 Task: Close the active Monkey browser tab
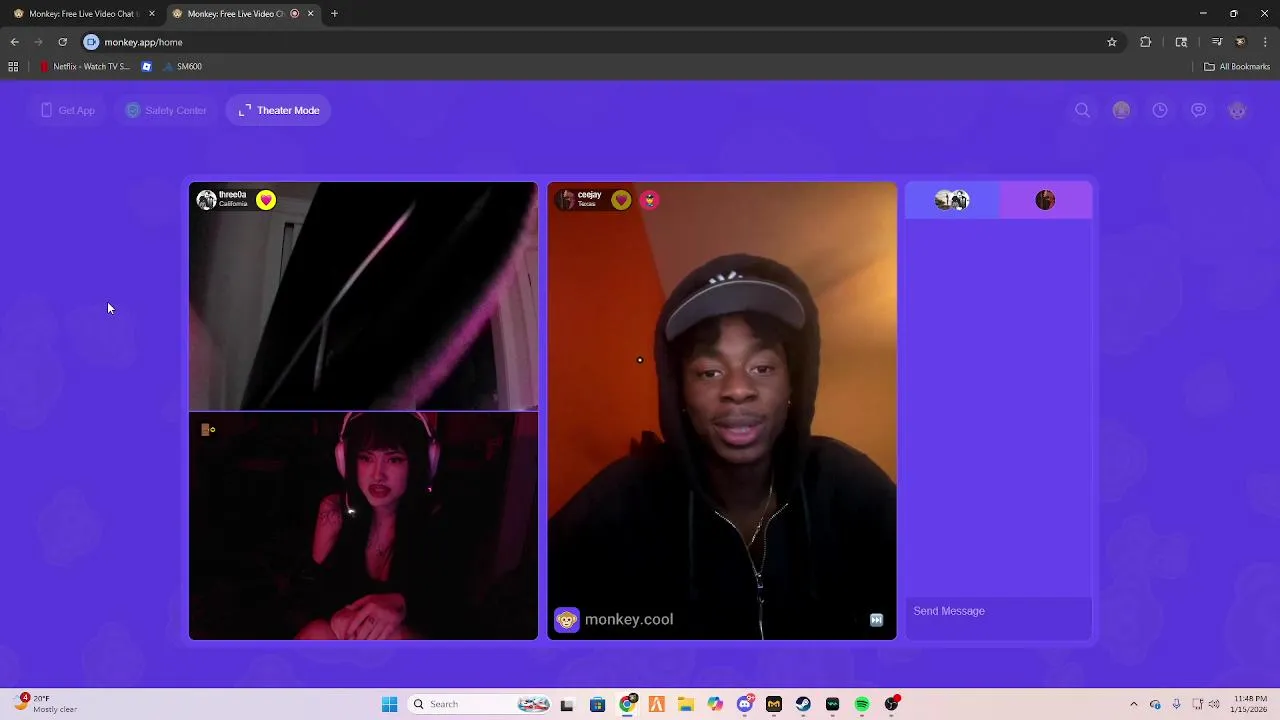[310, 14]
